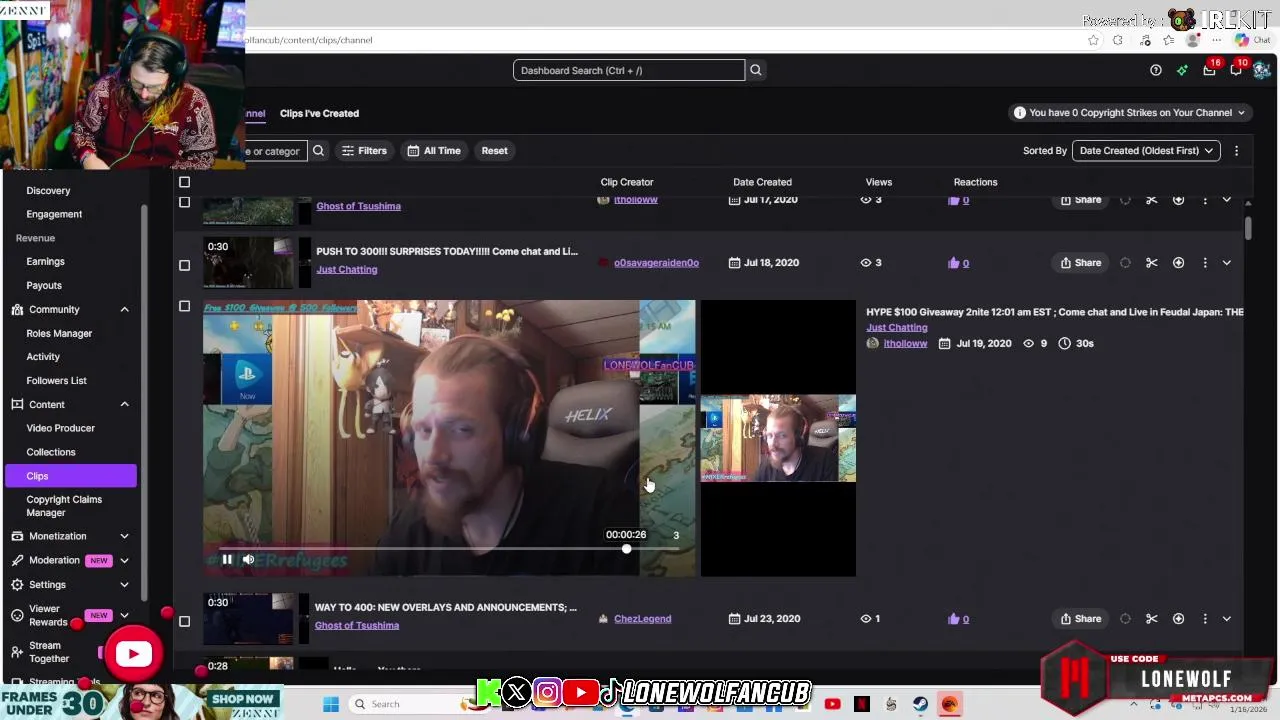Click the clips list vertical scrollbar
Viewport: 1280px width, 720px height.
coord(1248,228)
